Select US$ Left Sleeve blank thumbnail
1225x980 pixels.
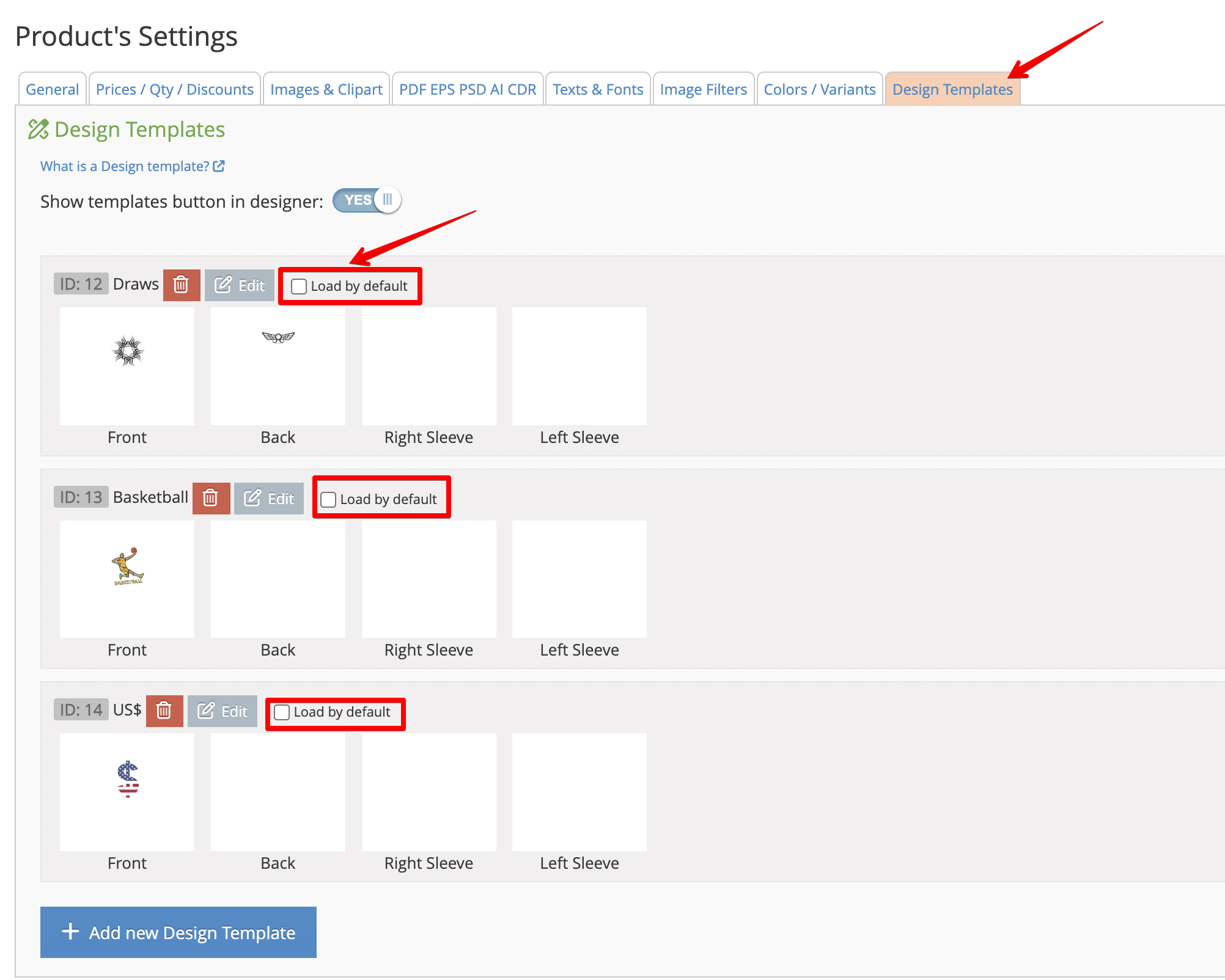[579, 792]
